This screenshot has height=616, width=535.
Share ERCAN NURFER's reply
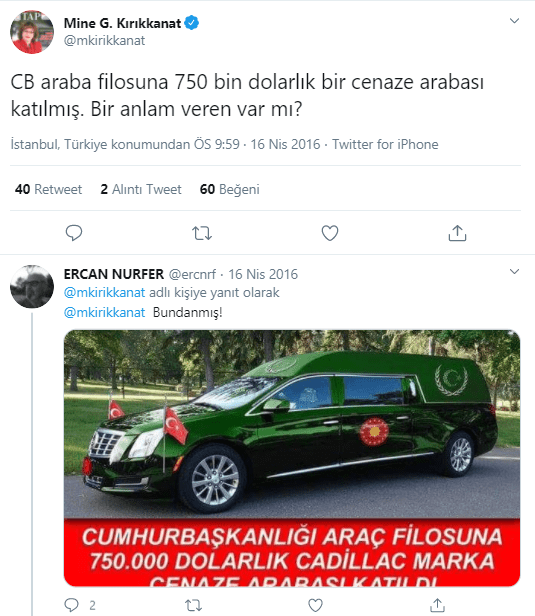pyautogui.click(x=437, y=605)
